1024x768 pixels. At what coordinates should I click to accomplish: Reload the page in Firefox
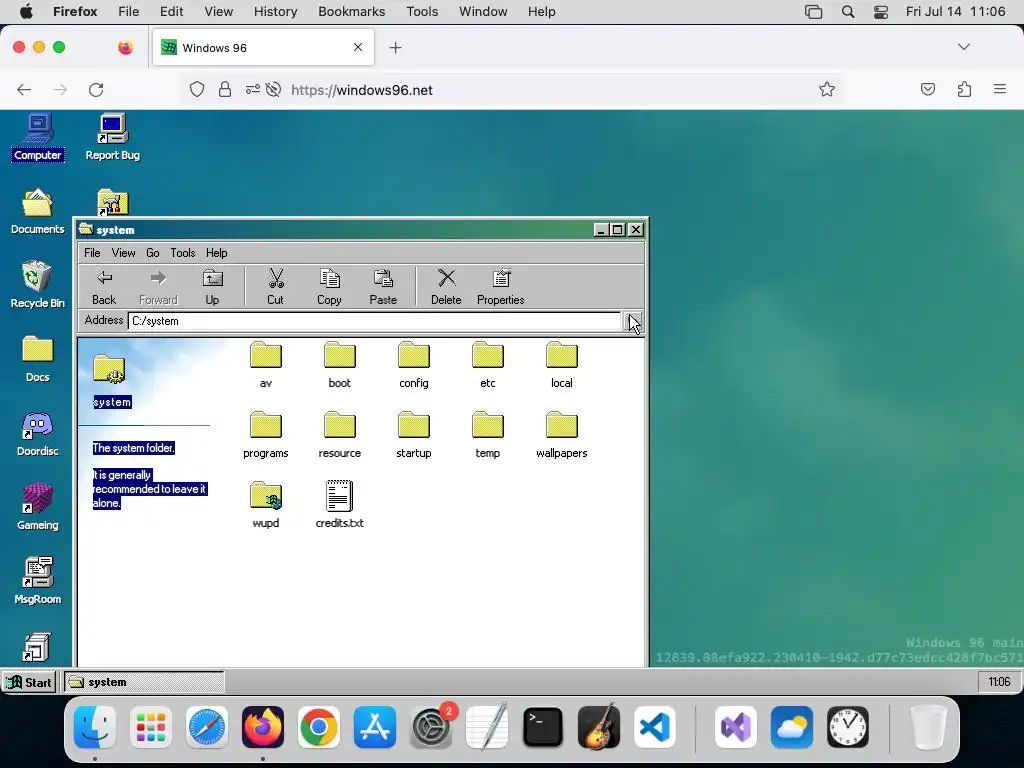tap(96, 89)
